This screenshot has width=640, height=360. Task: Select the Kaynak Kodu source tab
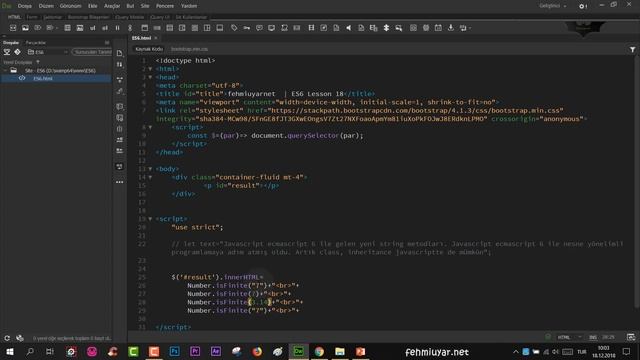(x=149, y=49)
